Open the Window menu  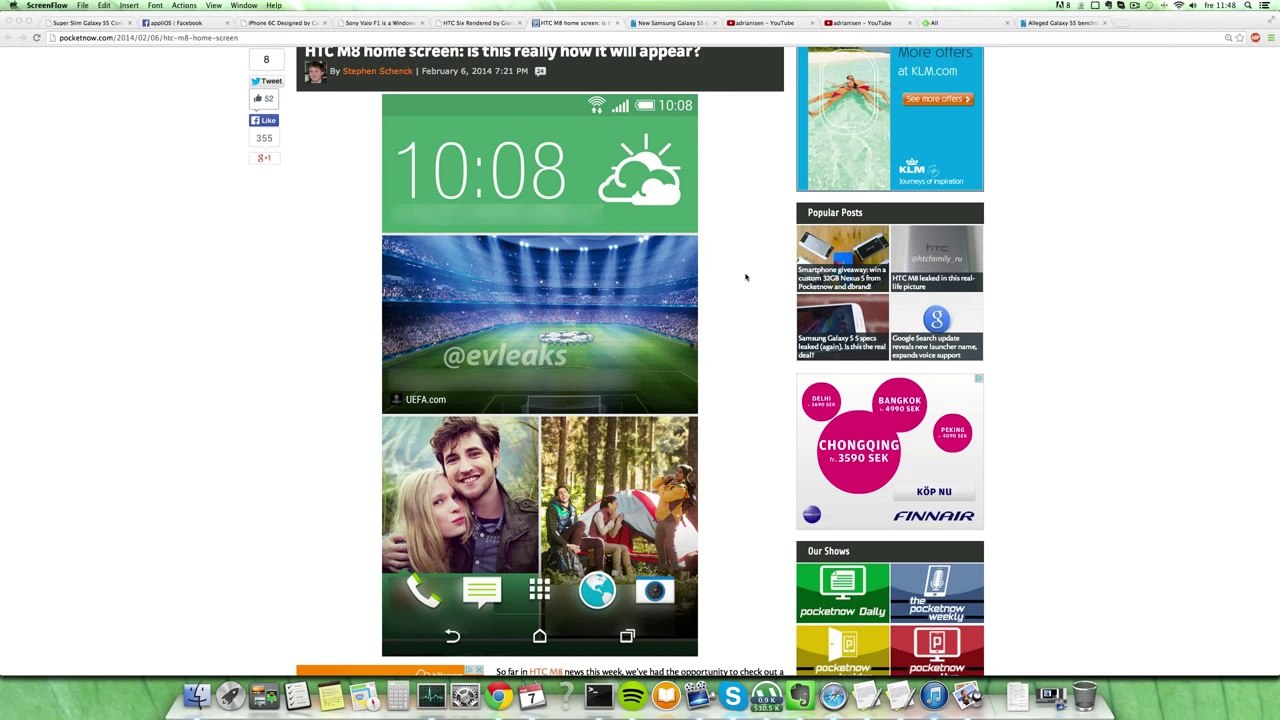[244, 5]
